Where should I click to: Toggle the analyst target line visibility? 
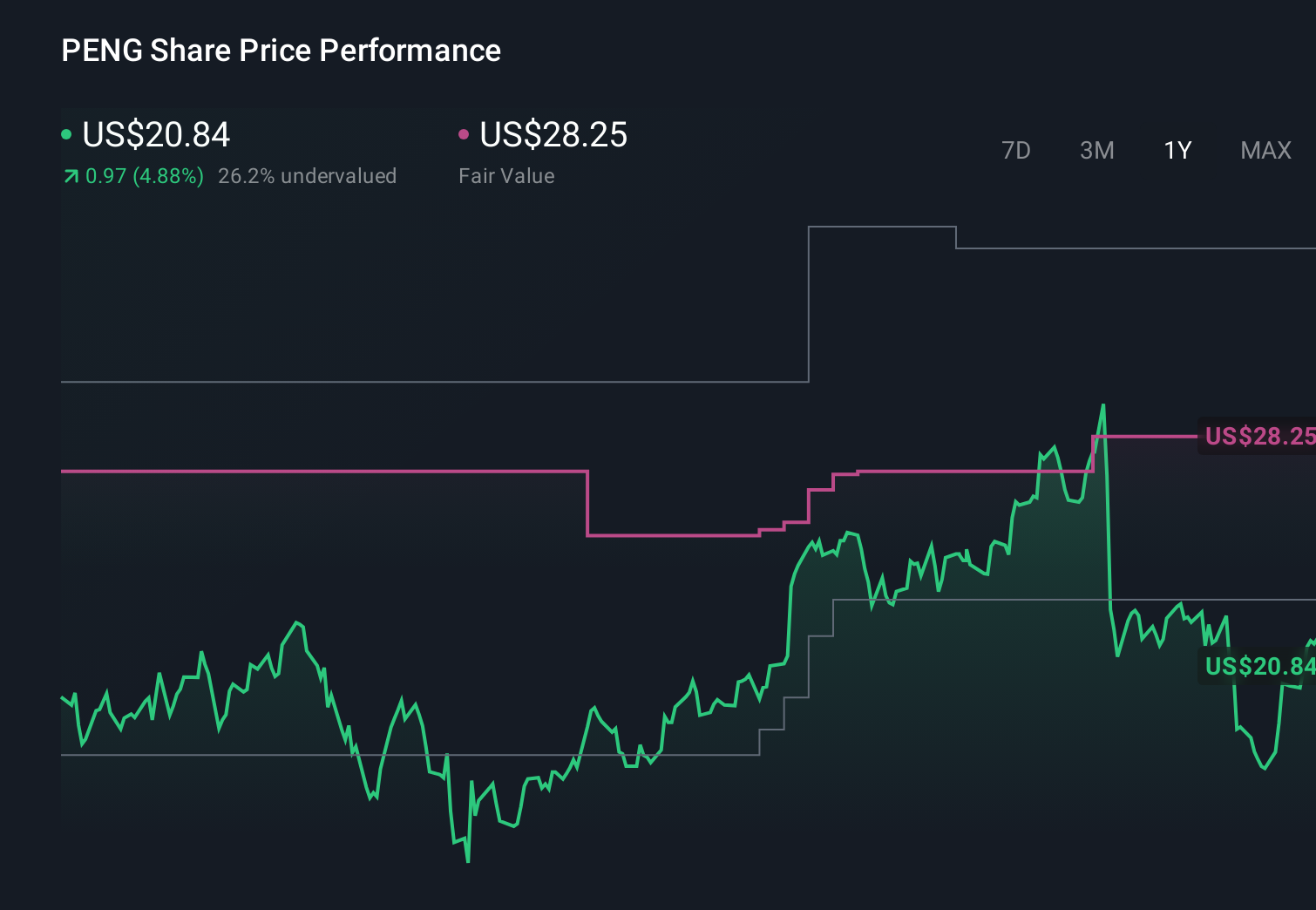click(x=880, y=225)
